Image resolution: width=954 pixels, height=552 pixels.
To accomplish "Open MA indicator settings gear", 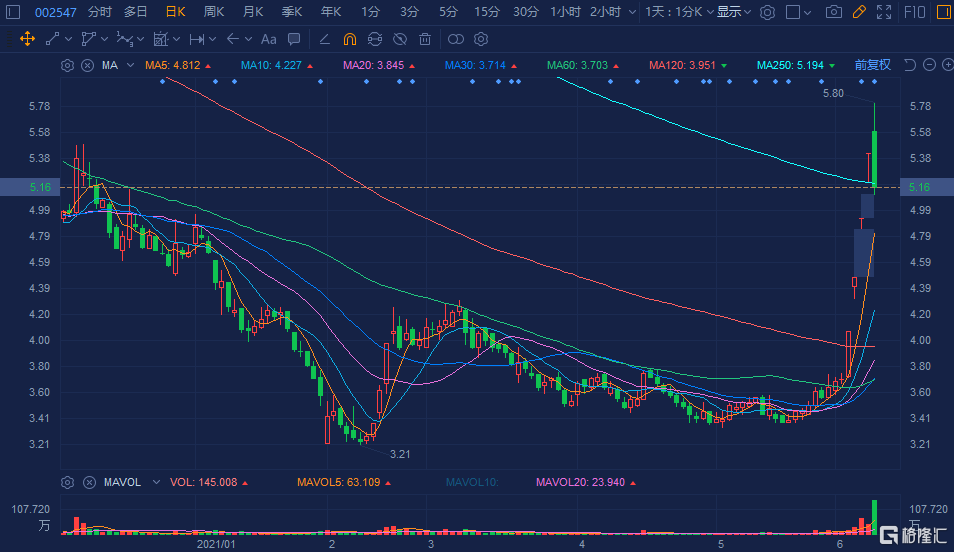I will pos(68,65).
